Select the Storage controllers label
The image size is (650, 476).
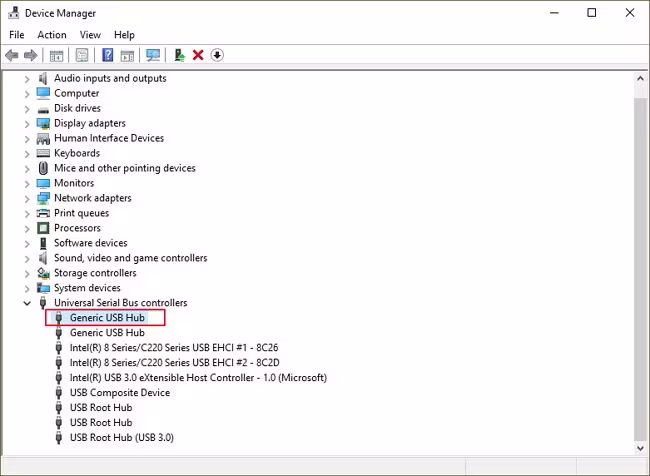95,273
